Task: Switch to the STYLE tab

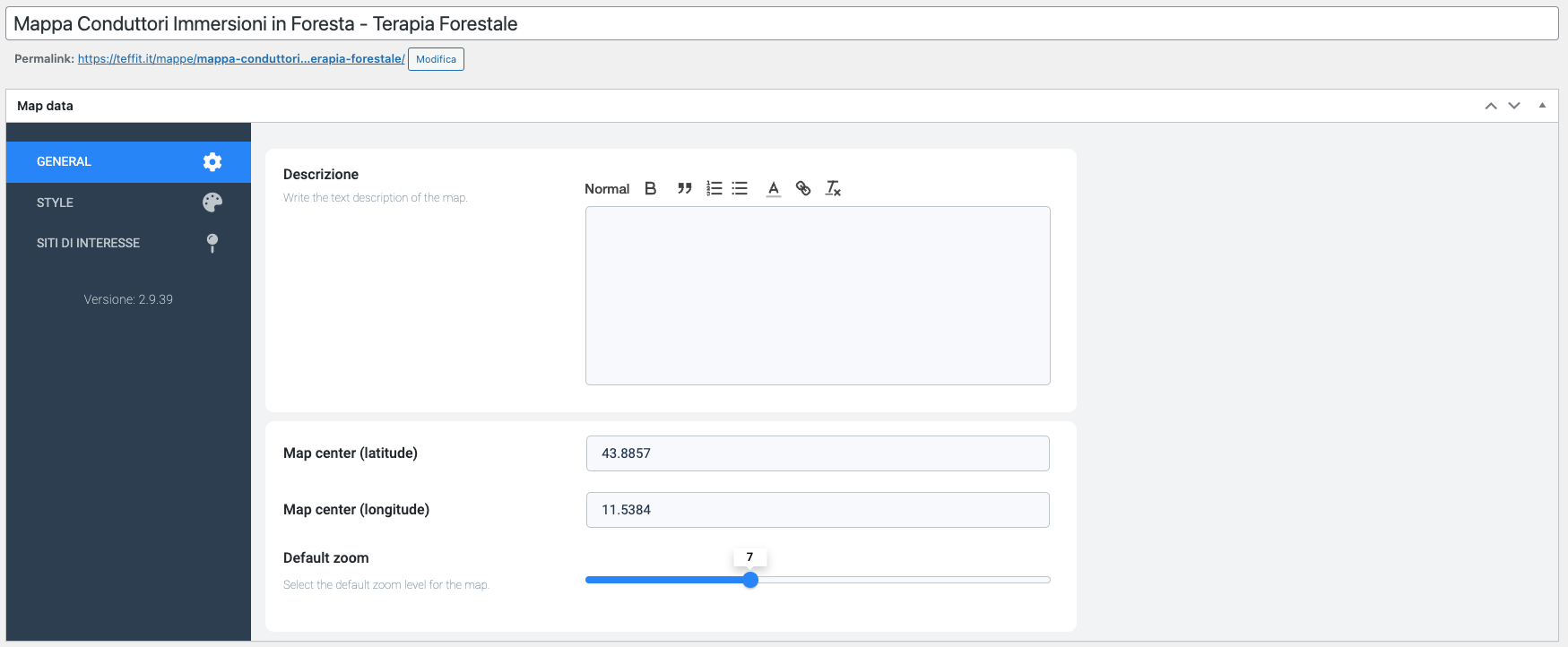Action: click(x=56, y=203)
